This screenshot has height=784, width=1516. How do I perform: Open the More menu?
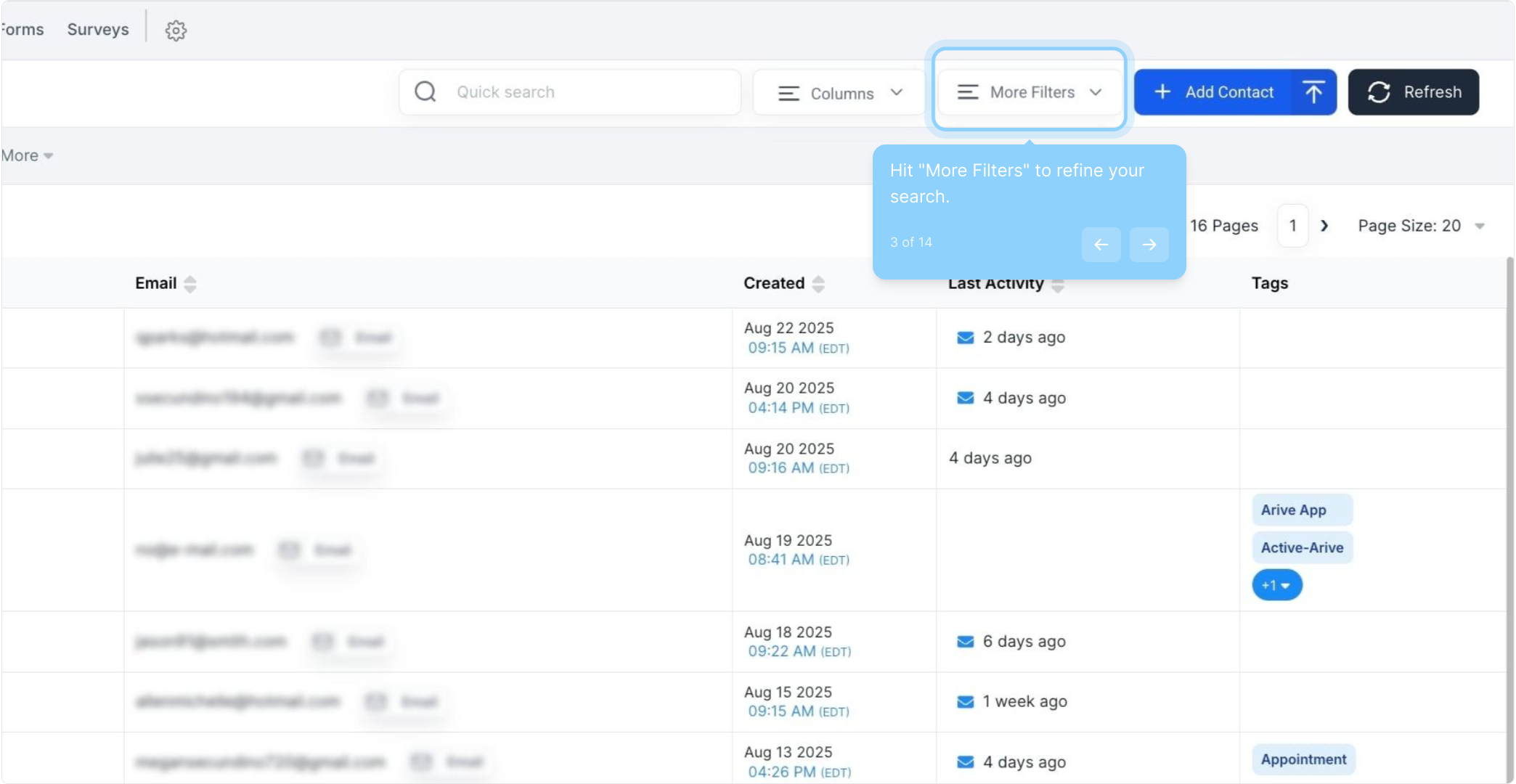coord(27,155)
